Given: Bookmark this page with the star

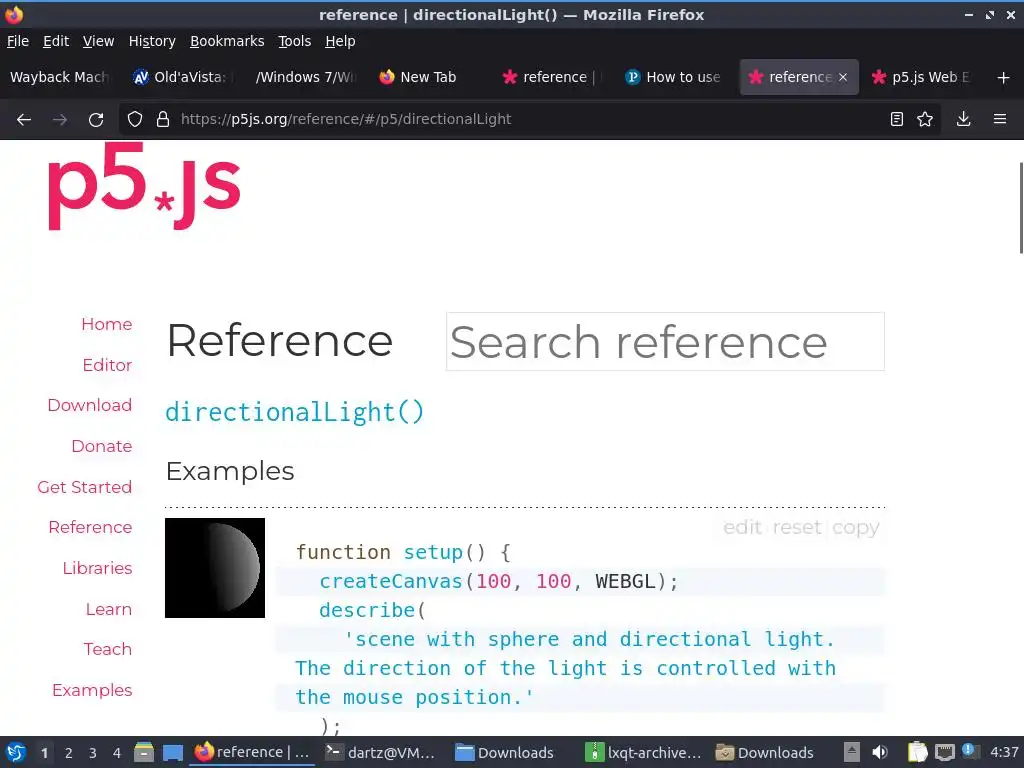Looking at the screenshot, I should 925,119.
